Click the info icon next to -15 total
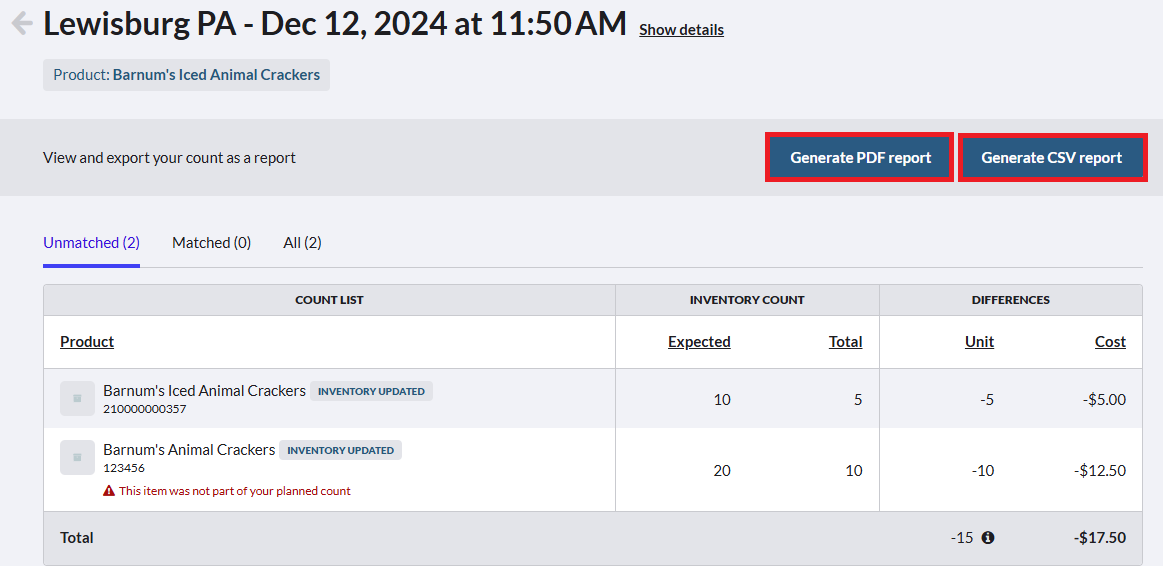Screen dimensions: 1163x566 tap(988, 538)
